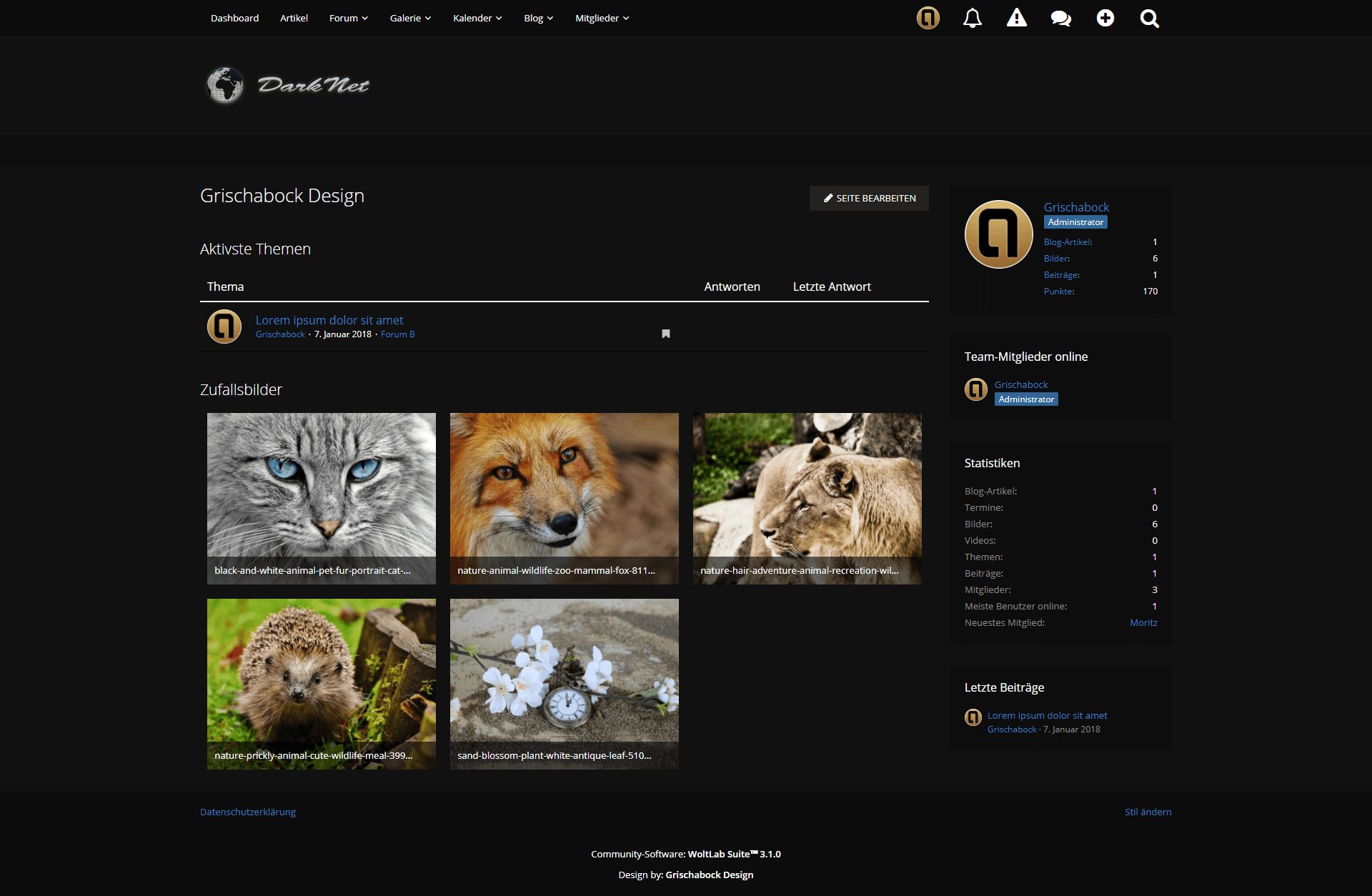
Task: Click user avatar icon in top bar
Action: click(x=928, y=18)
